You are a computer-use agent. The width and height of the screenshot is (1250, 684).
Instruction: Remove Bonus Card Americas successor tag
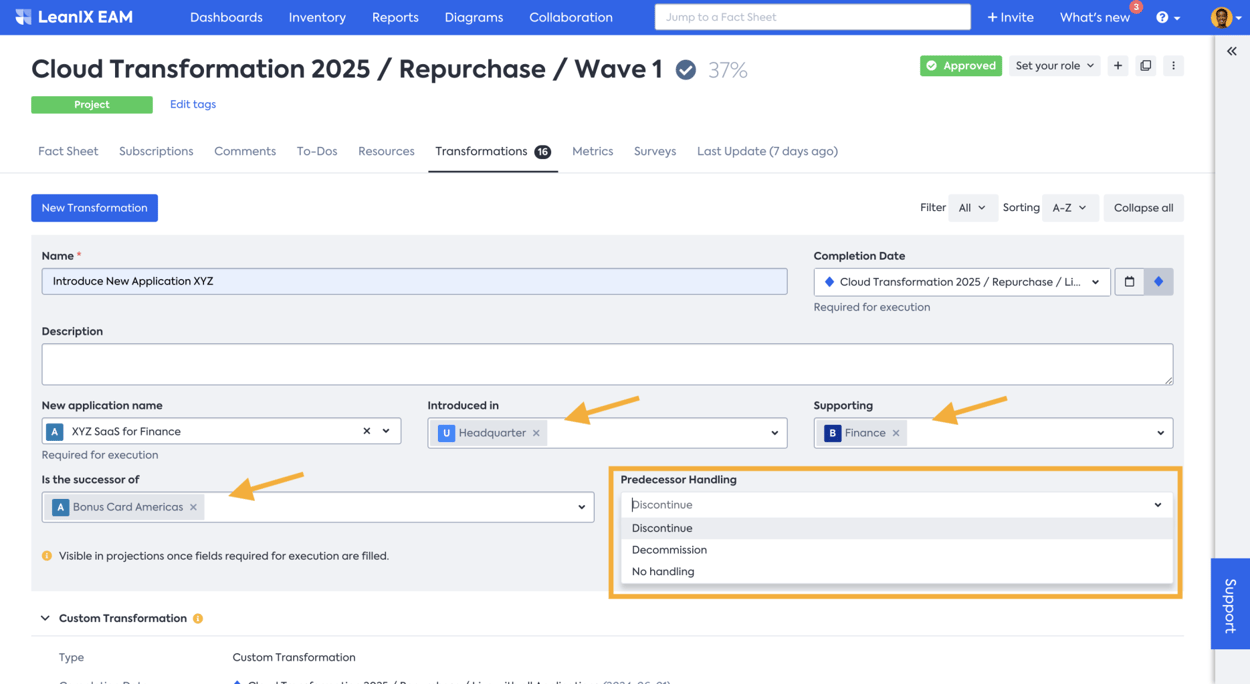coord(194,507)
